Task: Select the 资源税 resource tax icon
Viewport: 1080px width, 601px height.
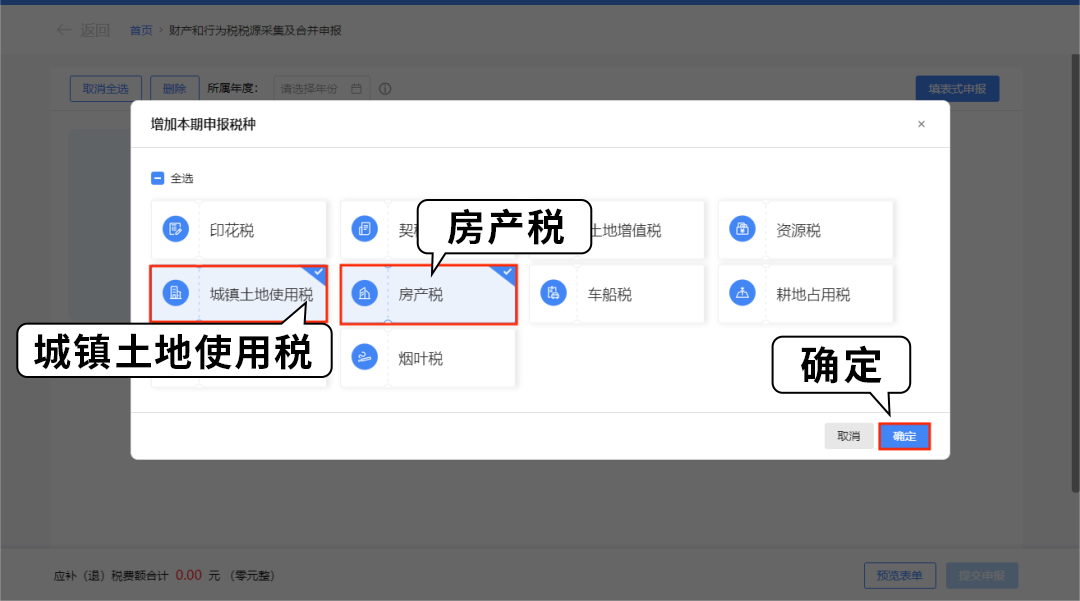Action: (742, 230)
